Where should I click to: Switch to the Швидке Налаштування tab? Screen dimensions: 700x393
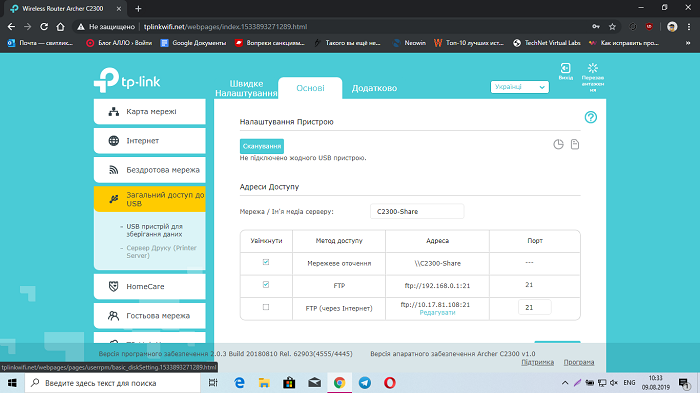point(246,88)
